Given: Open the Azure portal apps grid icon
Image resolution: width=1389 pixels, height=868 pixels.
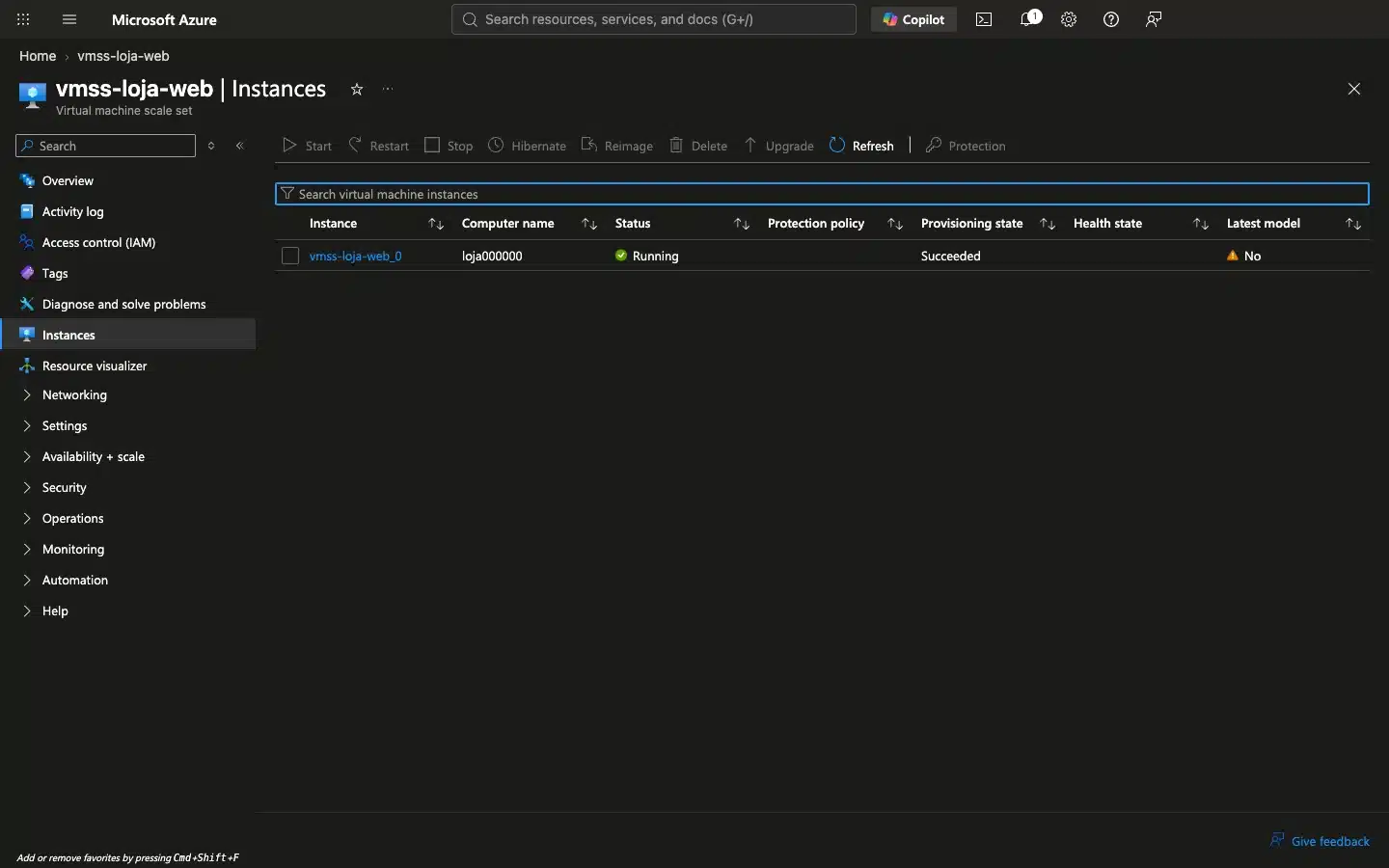Looking at the screenshot, I should point(24,19).
